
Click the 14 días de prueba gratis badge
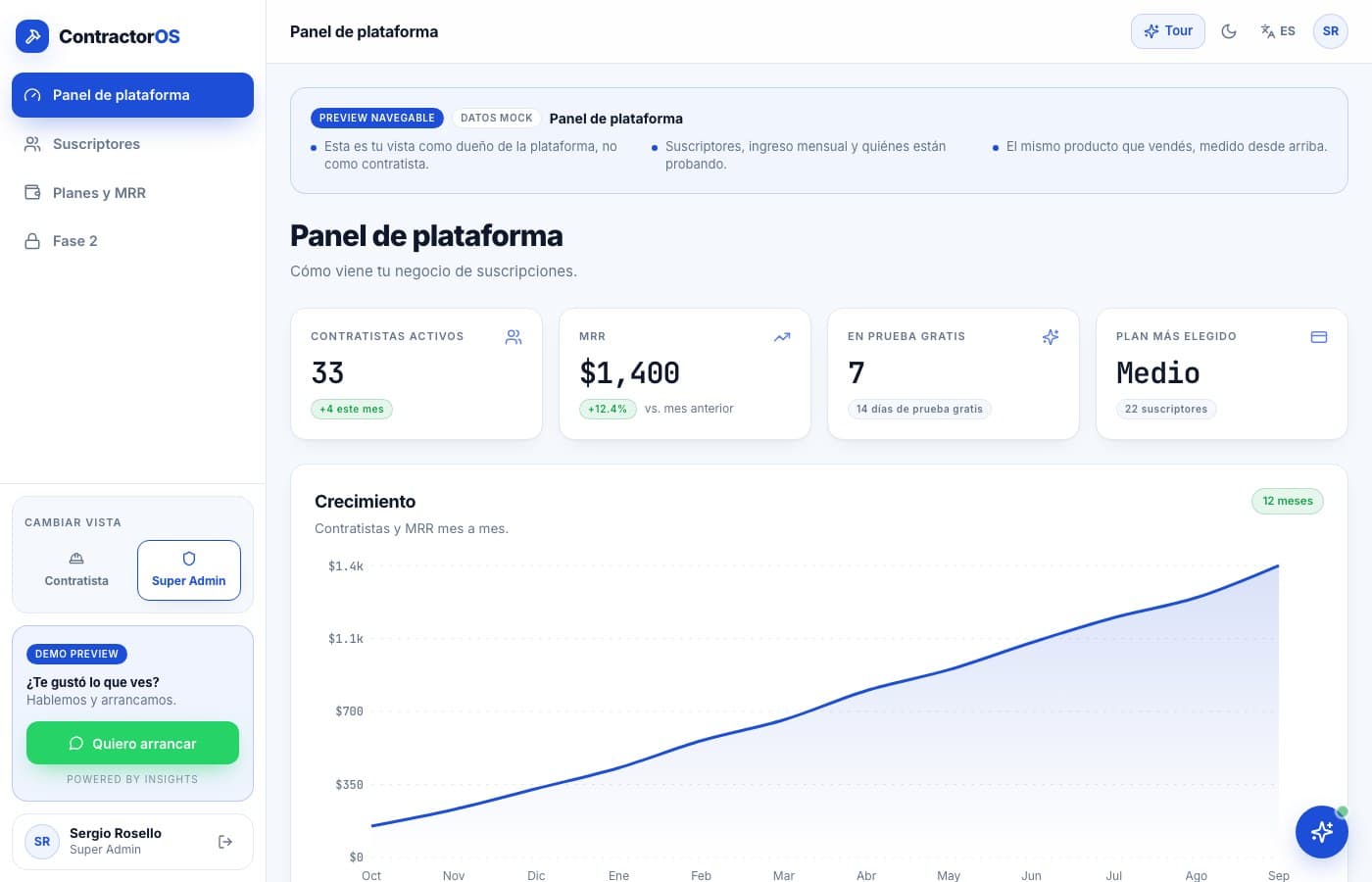click(x=919, y=409)
